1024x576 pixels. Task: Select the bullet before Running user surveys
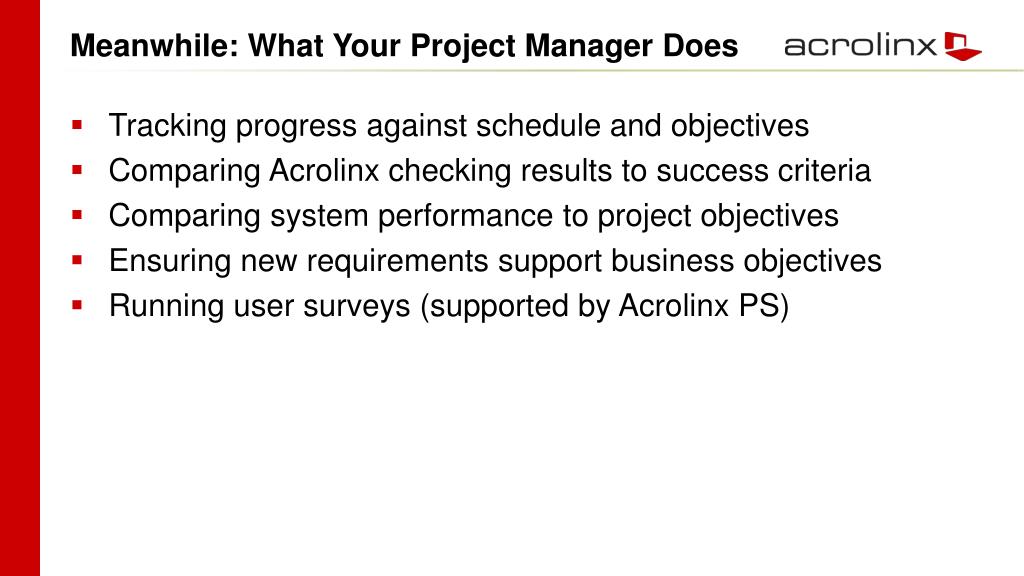(x=77, y=305)
